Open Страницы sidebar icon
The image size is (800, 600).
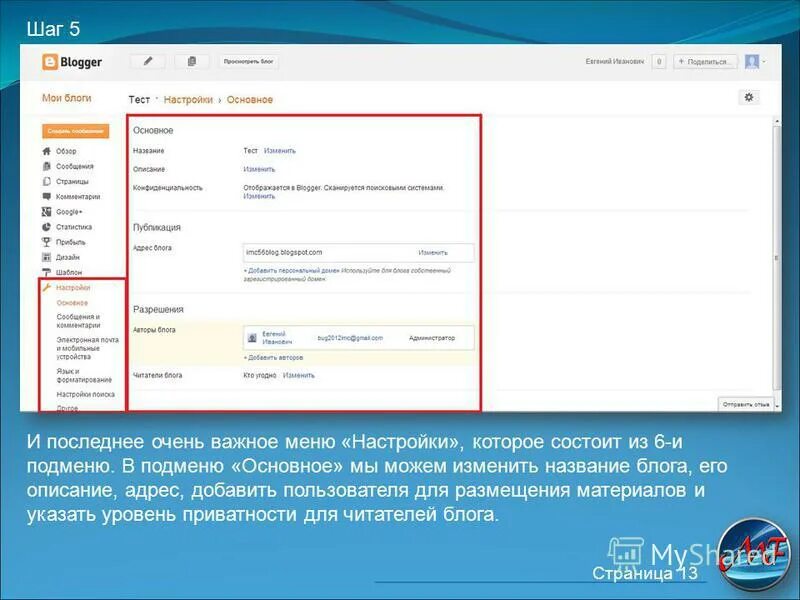[46, 181]
